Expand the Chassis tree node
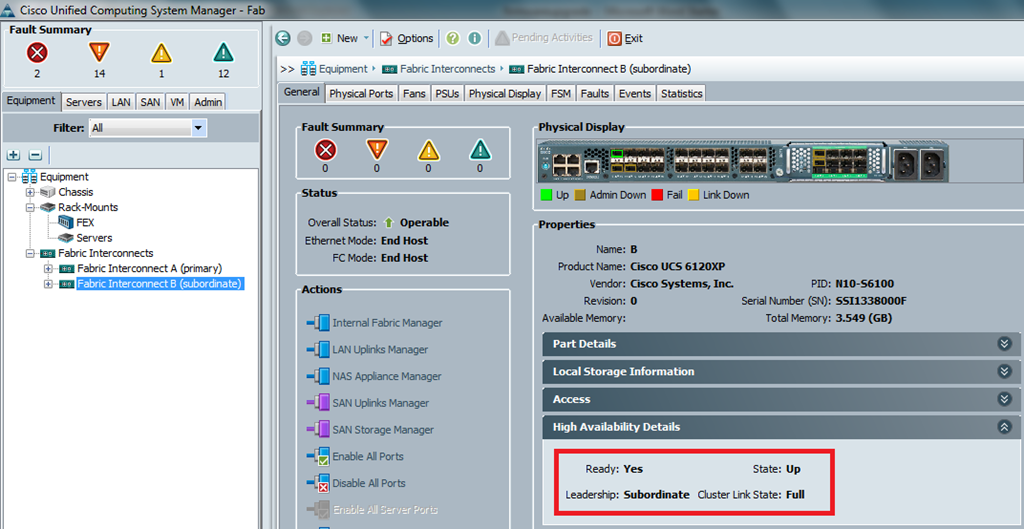The width and height of the screenshot is (1024, 529). pyautogui.click(x=29, y=192)
